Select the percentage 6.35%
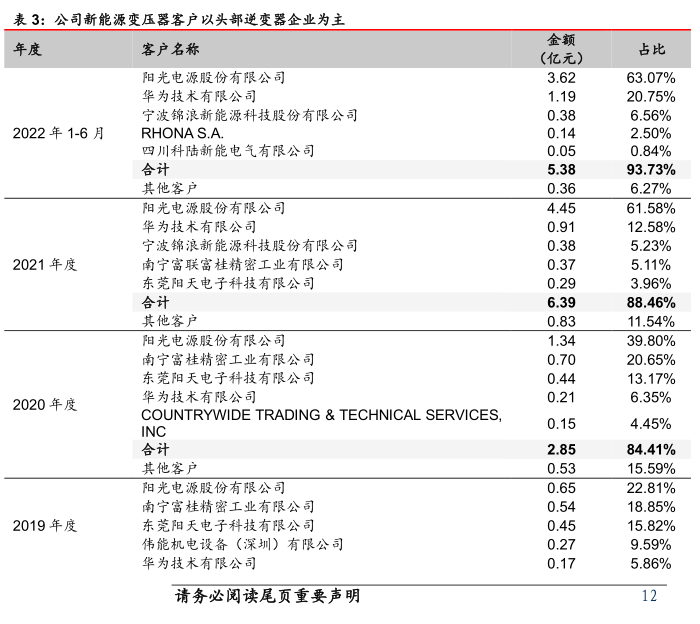The image size is (700, 624). coord(650,397)
